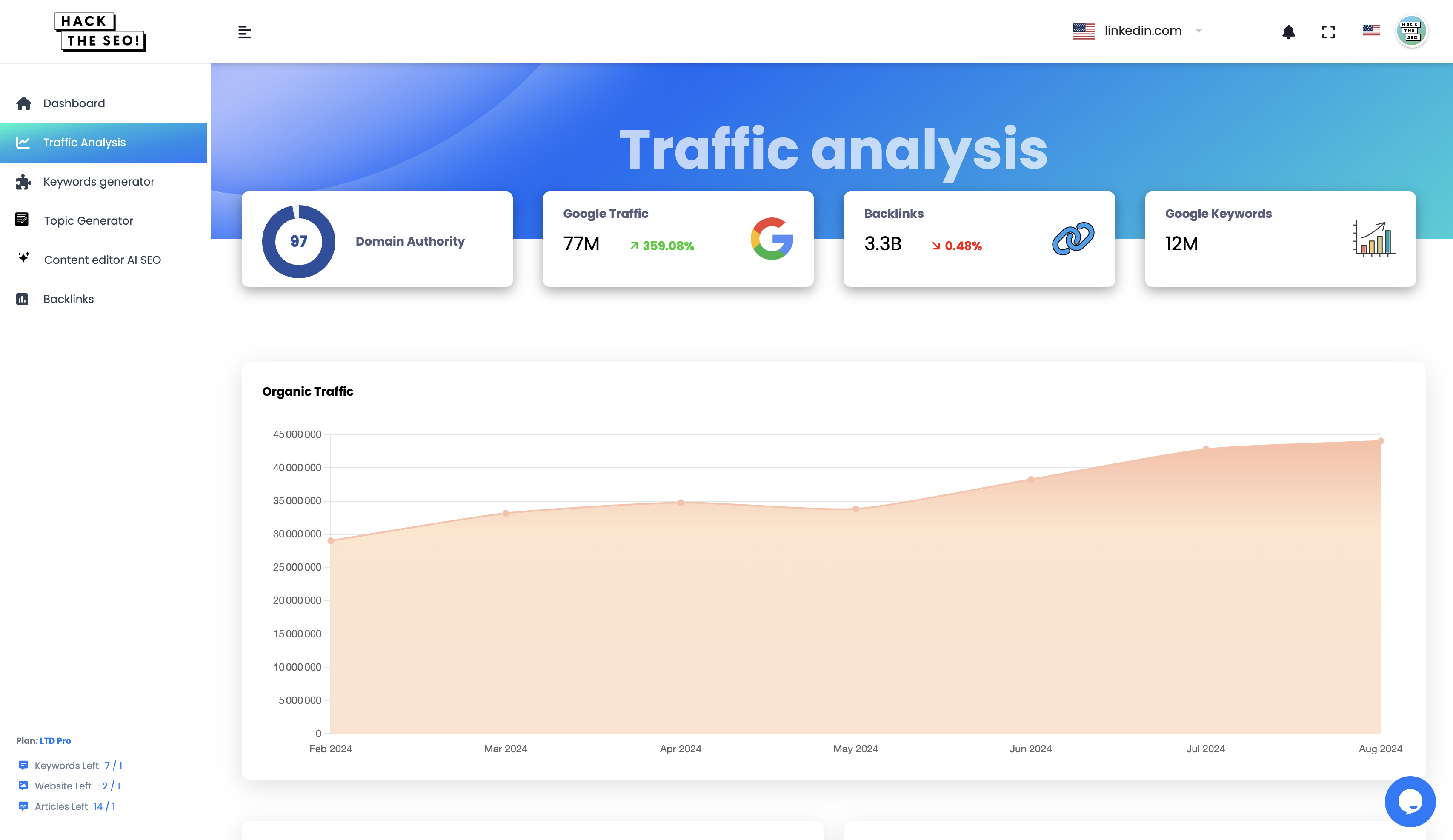Open Backlinks chart icon in sidebar

[x=22, y=299]
